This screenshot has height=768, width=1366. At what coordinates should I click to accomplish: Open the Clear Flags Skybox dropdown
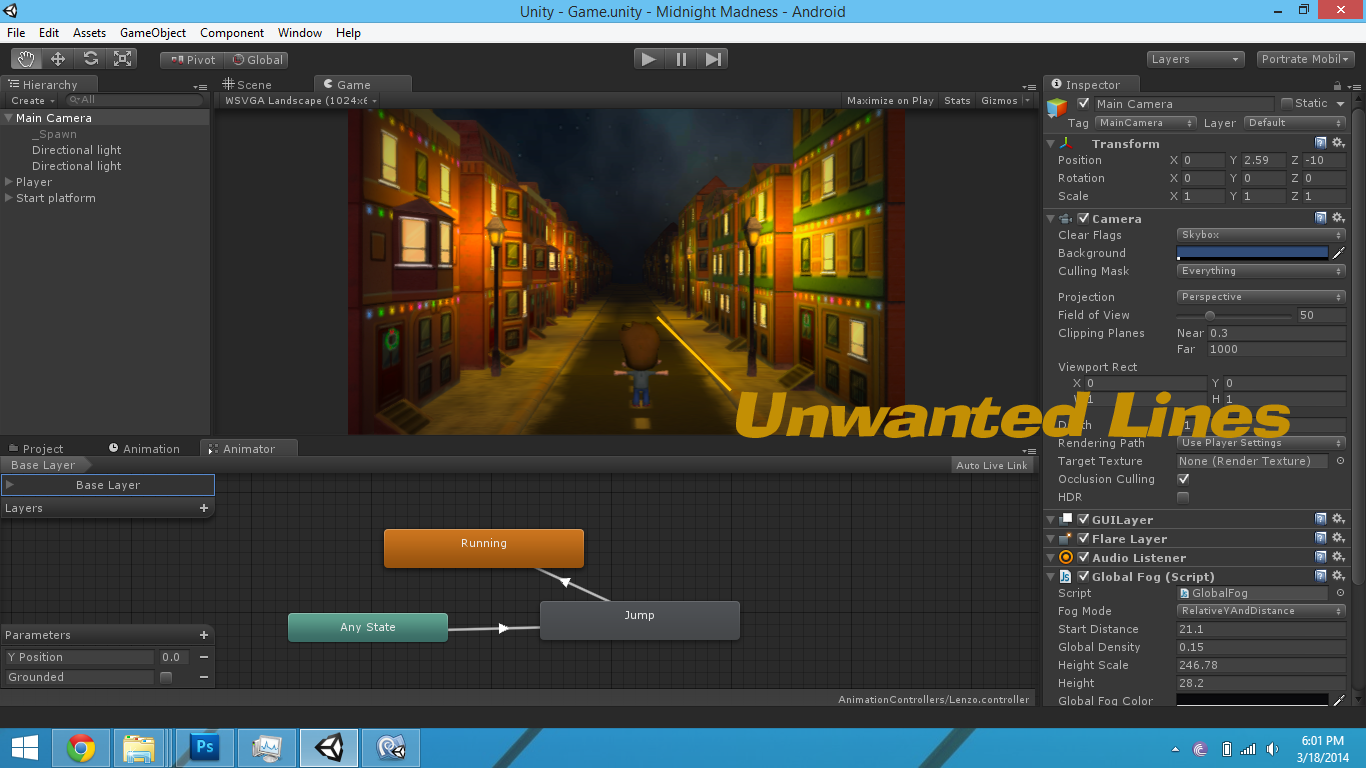(x=1261, y=235)
